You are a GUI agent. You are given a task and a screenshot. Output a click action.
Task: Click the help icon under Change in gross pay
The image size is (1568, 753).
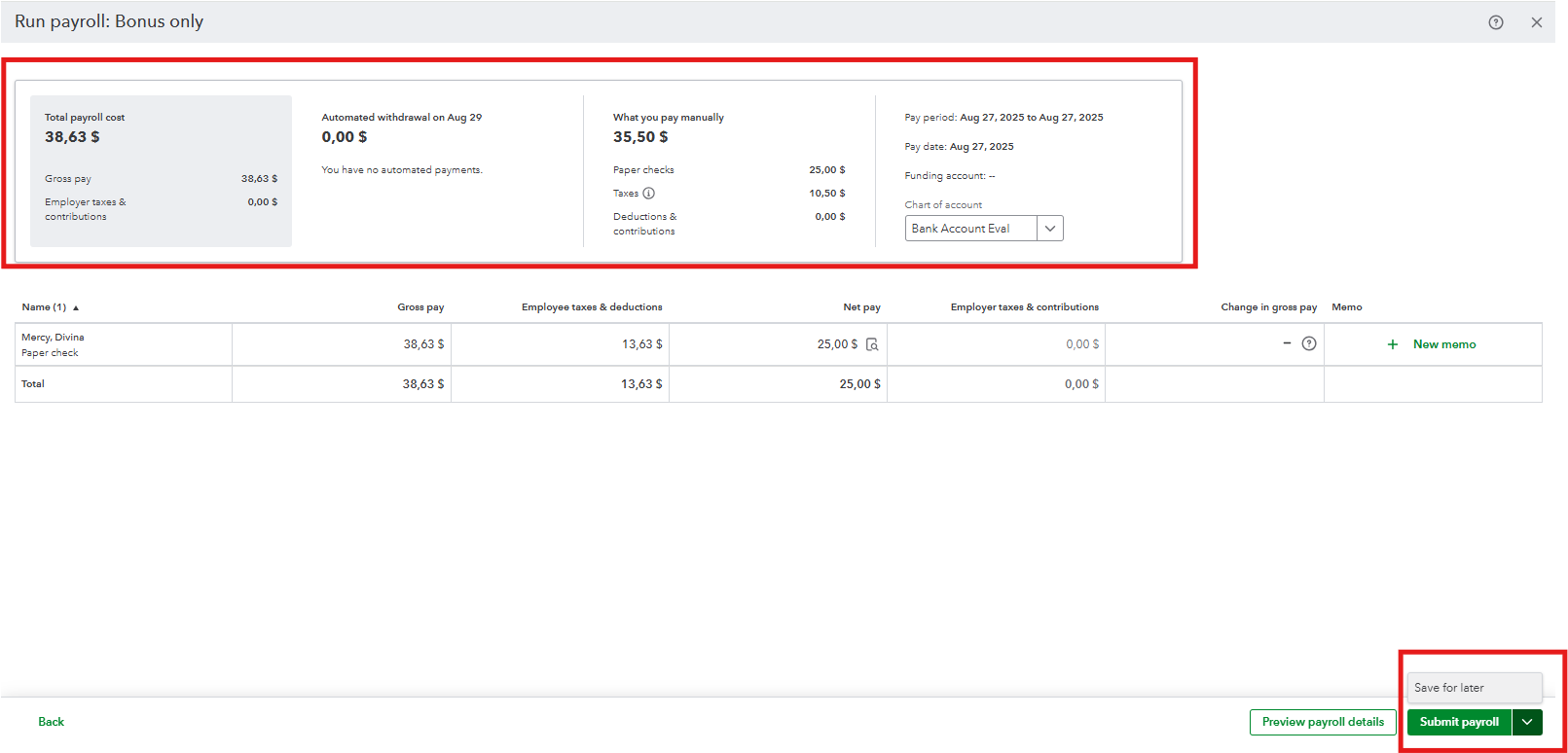[x=1309, y=343]
